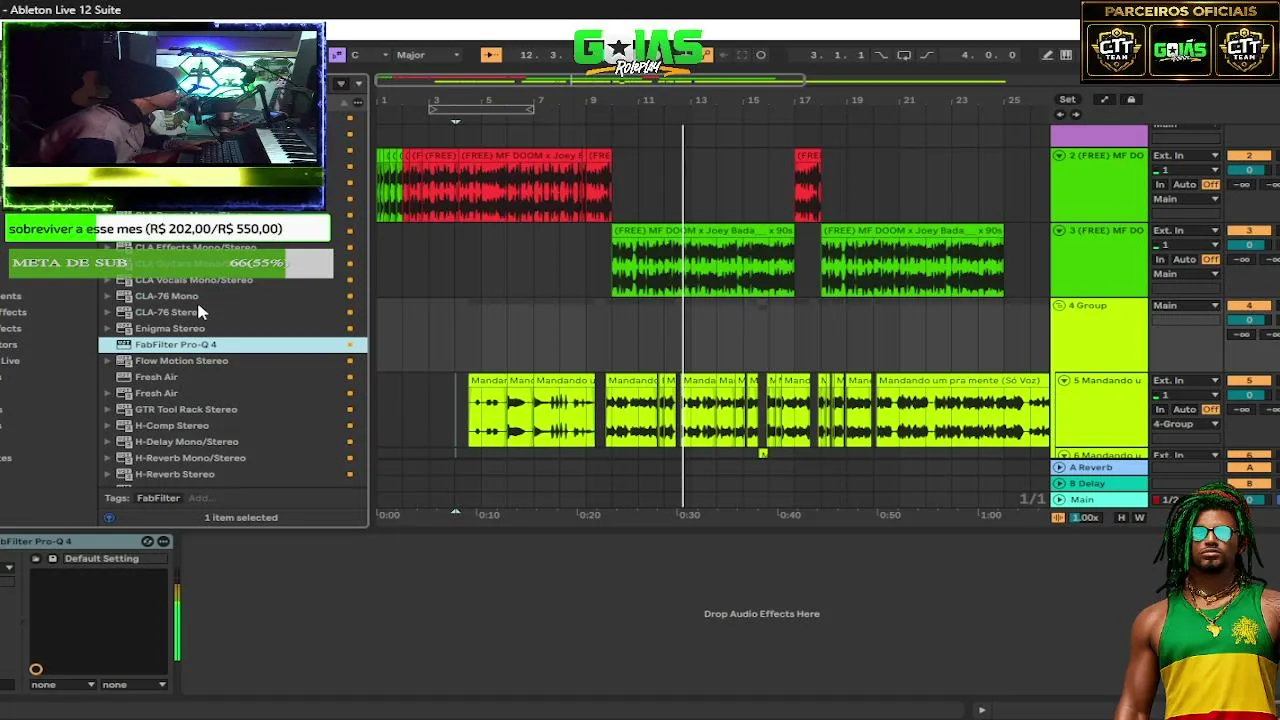Open track 3 Main output dropdown
Image resolution: width=1280 pixels, height=720 pixels.
[1186, 274]
